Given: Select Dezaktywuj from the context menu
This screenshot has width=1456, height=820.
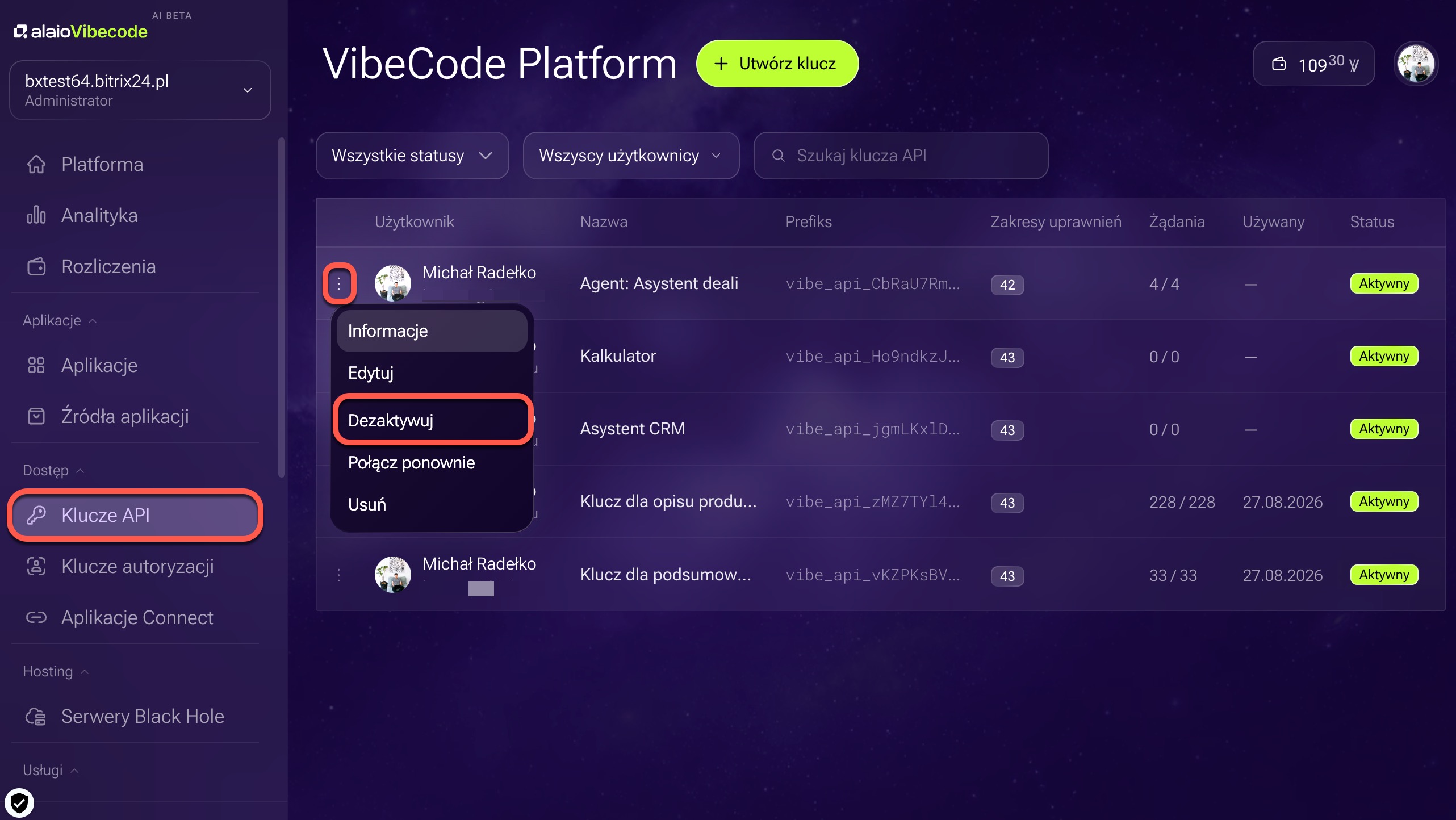Looking at the screenshot, I should pos(432,420).
